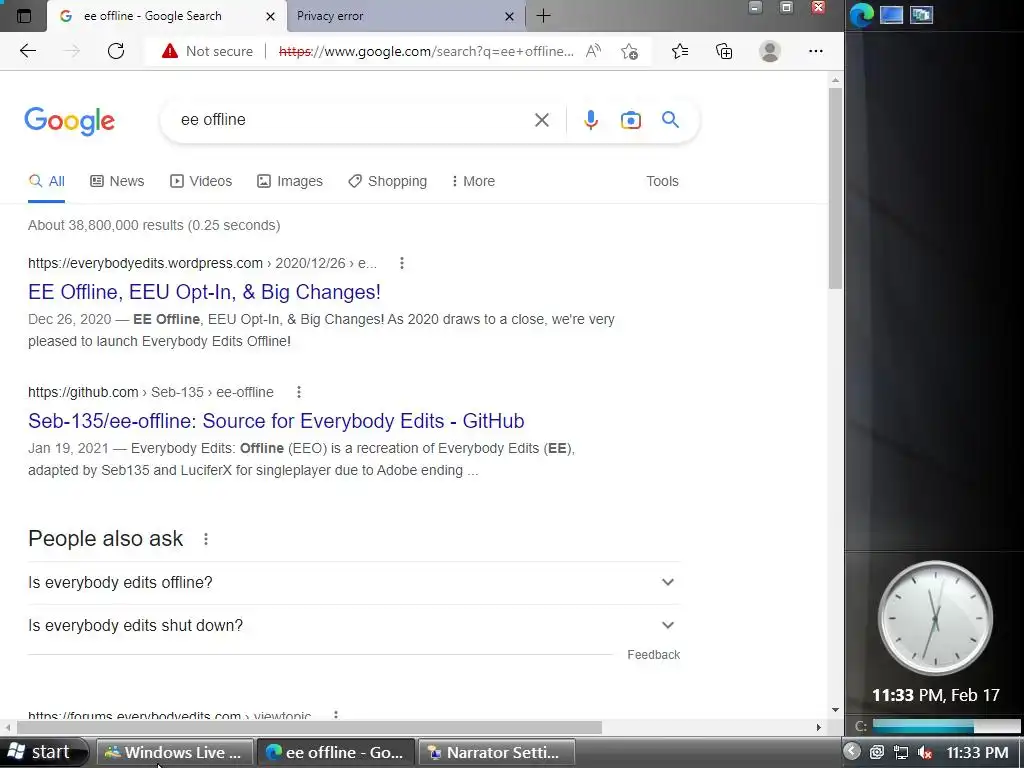Click the scroll down arrow
Viewport: 1024px width, 768px height.
(x=835, y=710)
